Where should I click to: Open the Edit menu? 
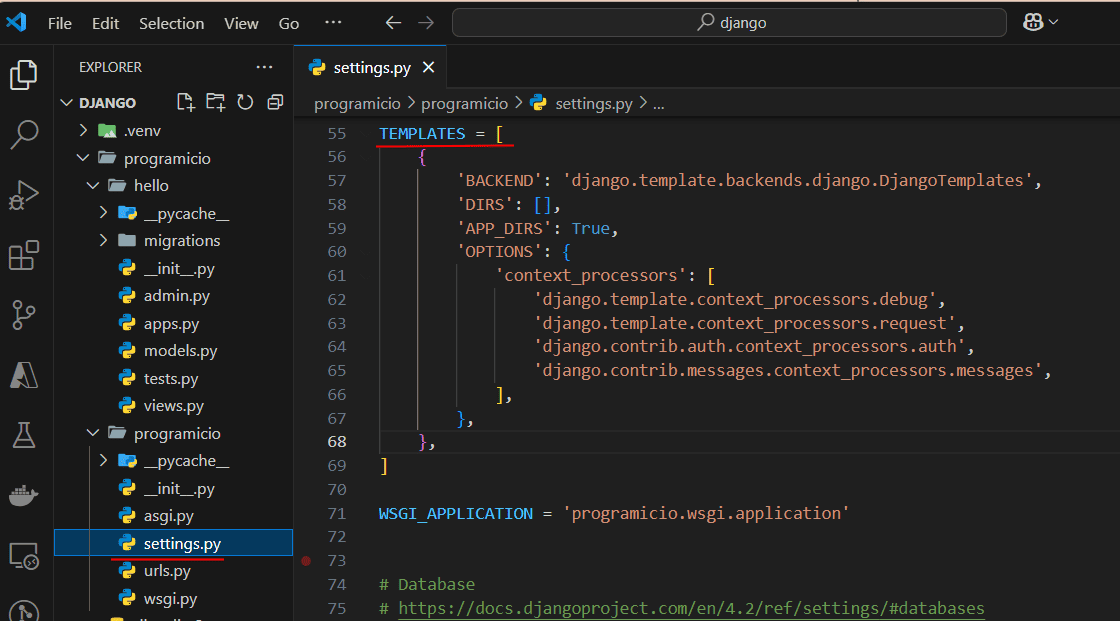point(105,24)
